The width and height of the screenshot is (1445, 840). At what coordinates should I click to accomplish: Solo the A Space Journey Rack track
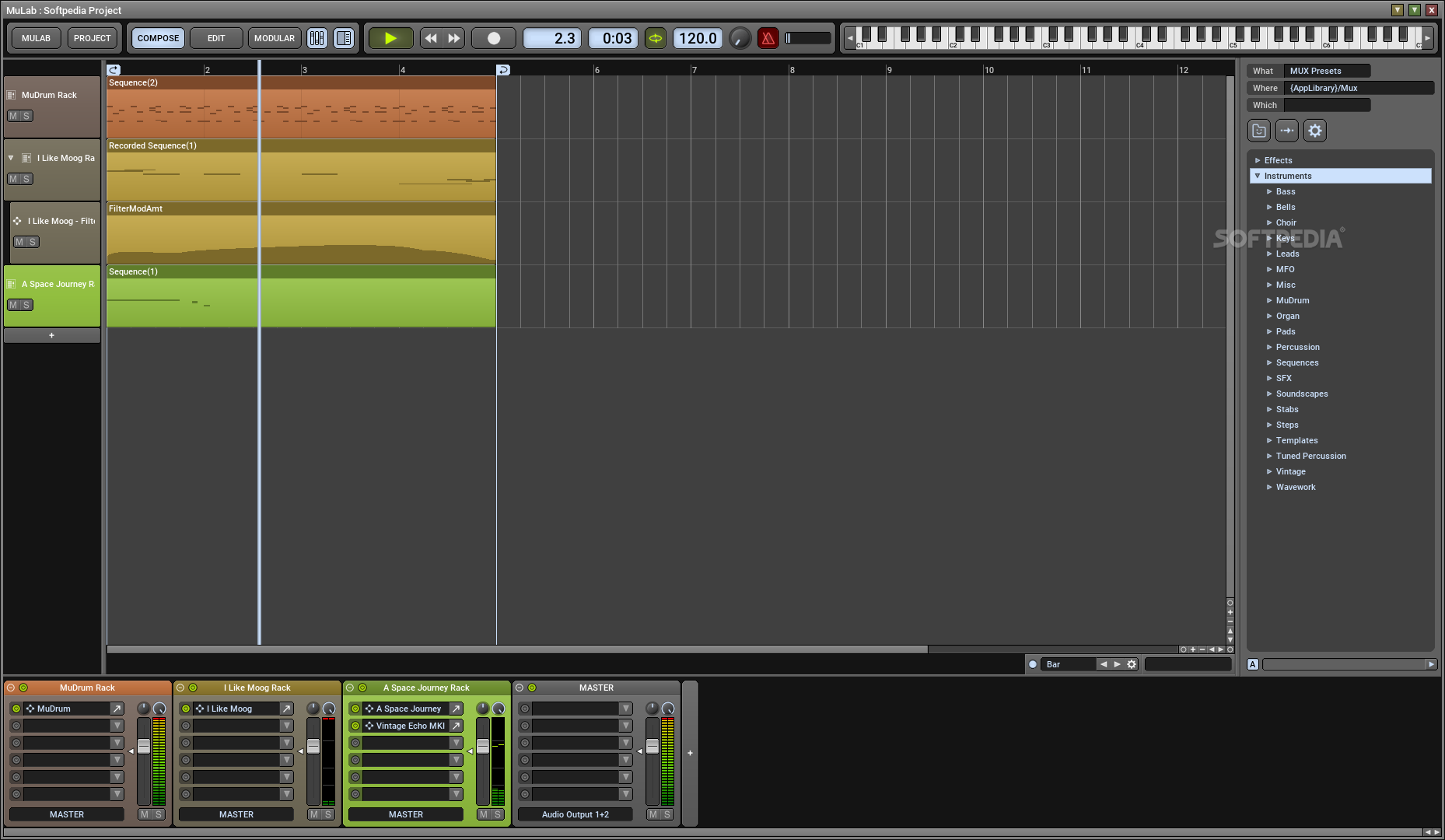[x=26, y=305]
